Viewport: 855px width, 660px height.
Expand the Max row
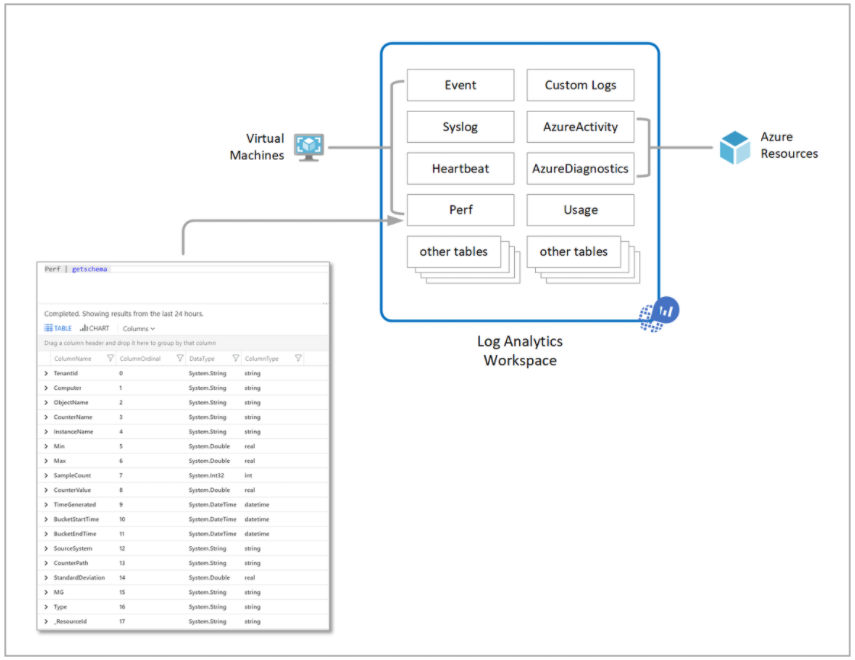pyautogui.click(x=46, y=461)
